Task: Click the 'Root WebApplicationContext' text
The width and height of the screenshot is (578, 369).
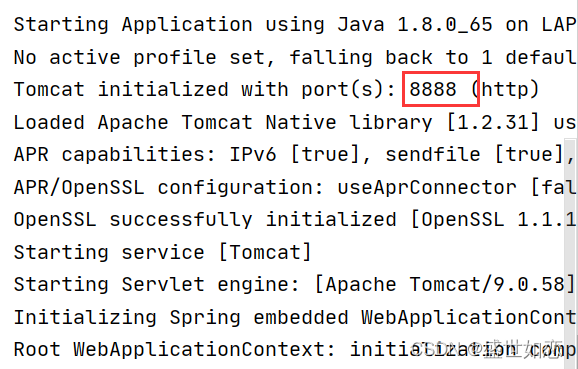Action: point(175,349)
